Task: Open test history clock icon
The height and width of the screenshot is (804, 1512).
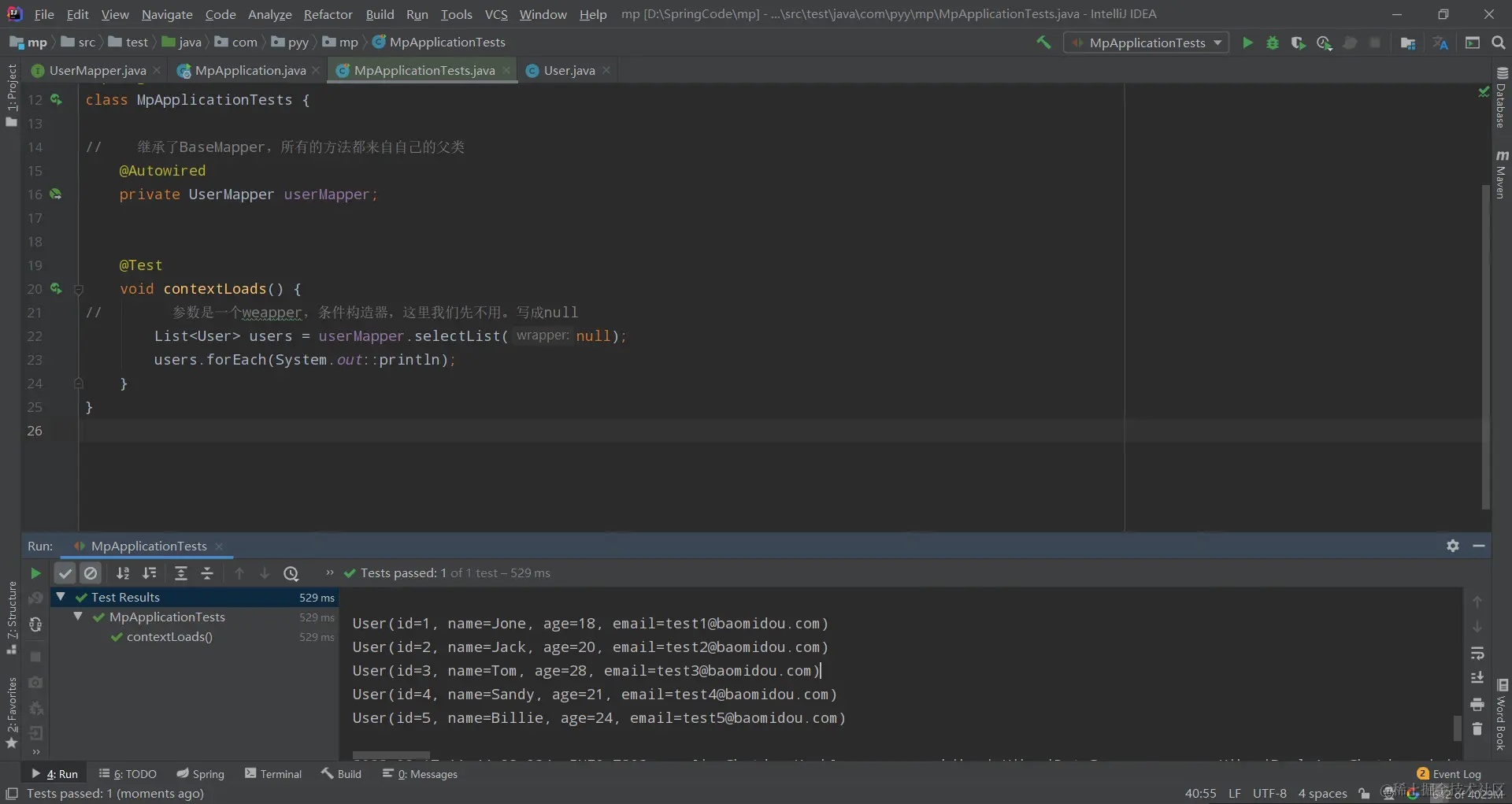Action: click(291, 573)
